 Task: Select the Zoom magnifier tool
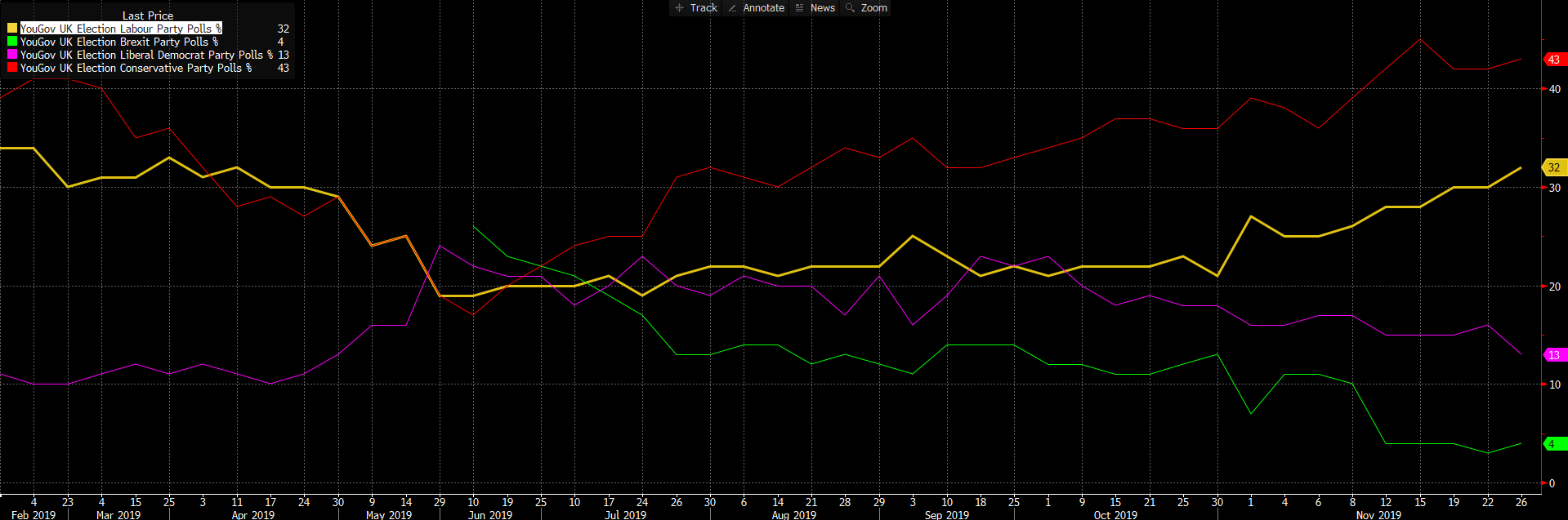click(x=866, y=8)
